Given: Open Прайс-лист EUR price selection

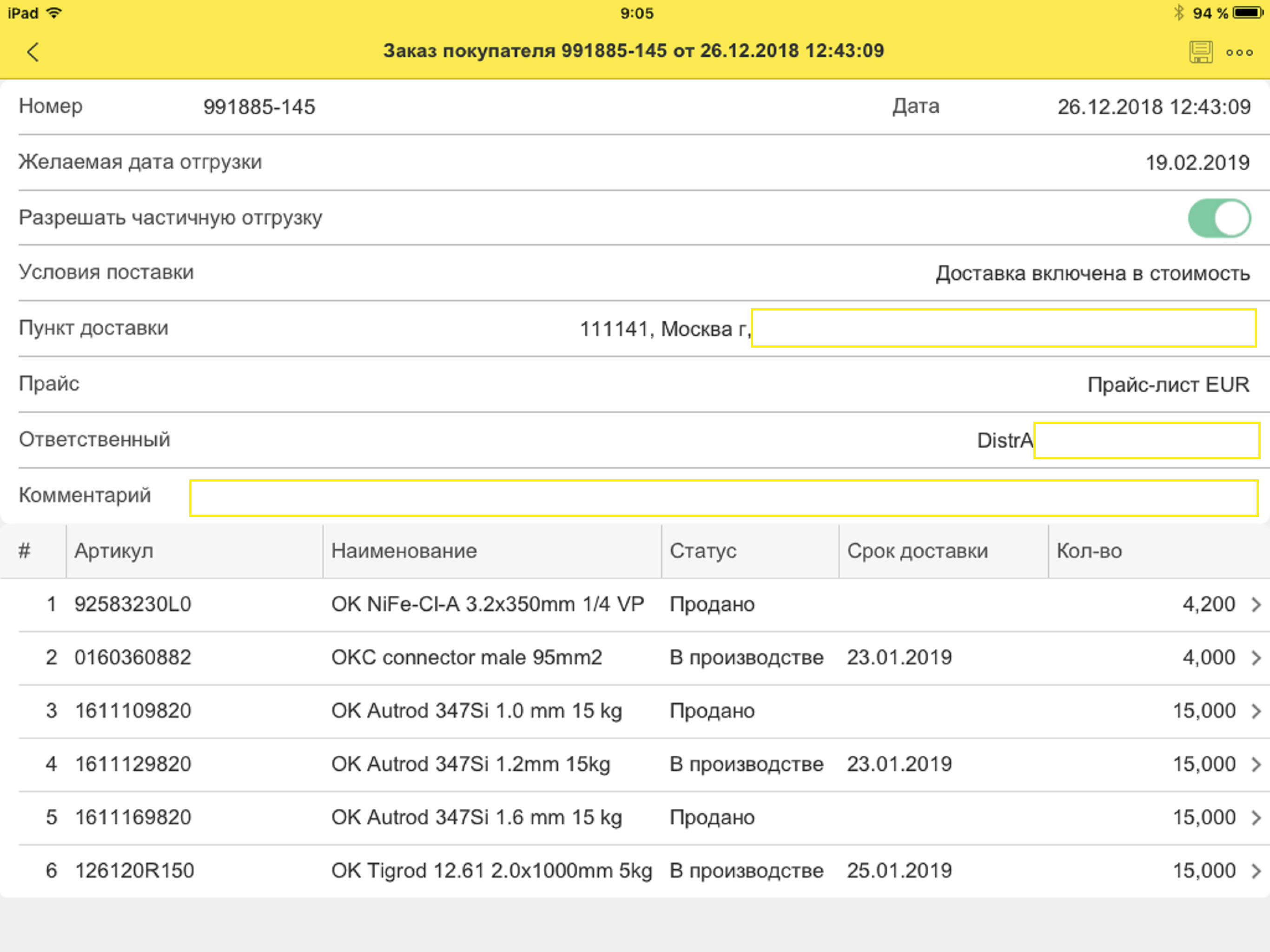Looking at the screenshot, I should [1168, 385].
